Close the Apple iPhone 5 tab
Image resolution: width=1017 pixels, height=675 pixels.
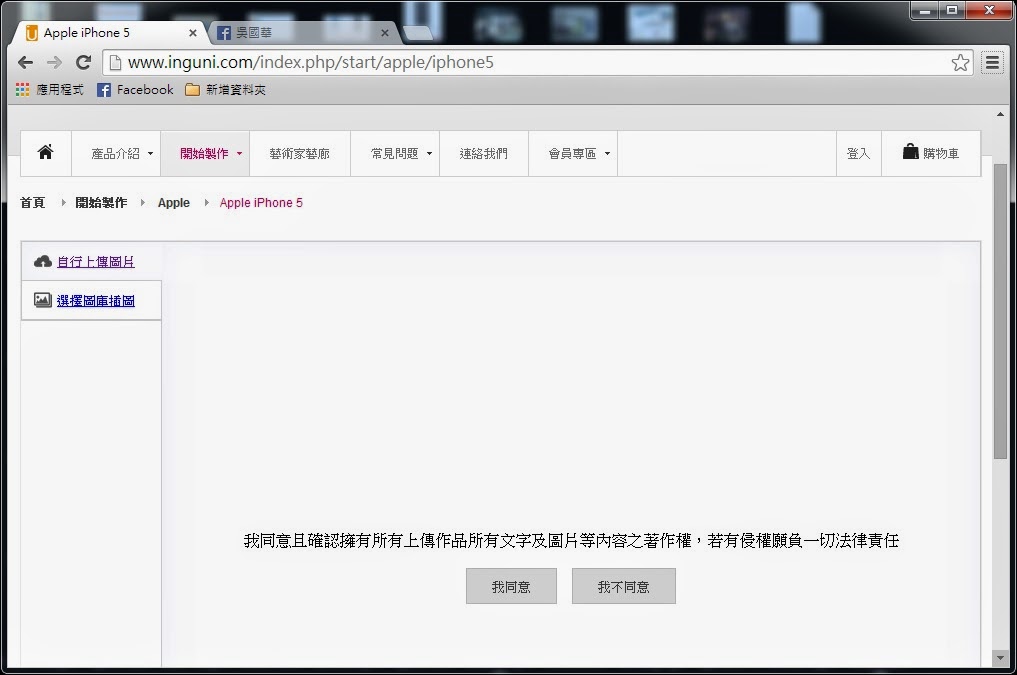coord(193,32)
